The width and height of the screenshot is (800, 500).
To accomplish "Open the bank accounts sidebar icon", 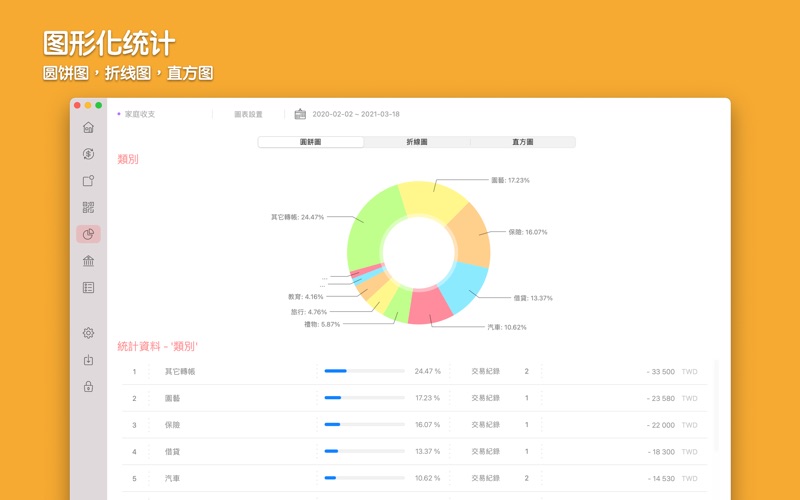I will click(88, 261).
